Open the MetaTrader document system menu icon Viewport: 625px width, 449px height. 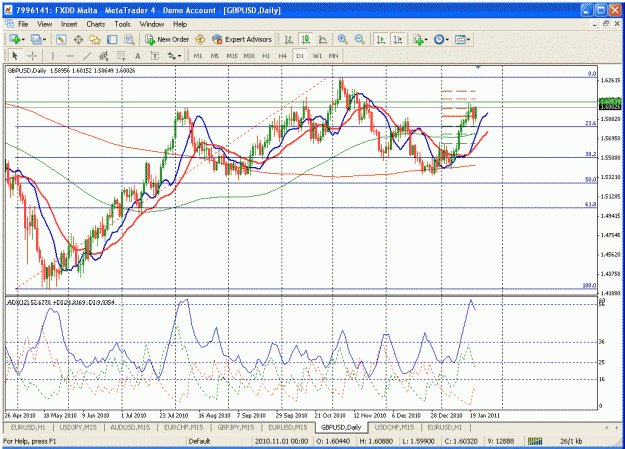click(x=9, y=24)
